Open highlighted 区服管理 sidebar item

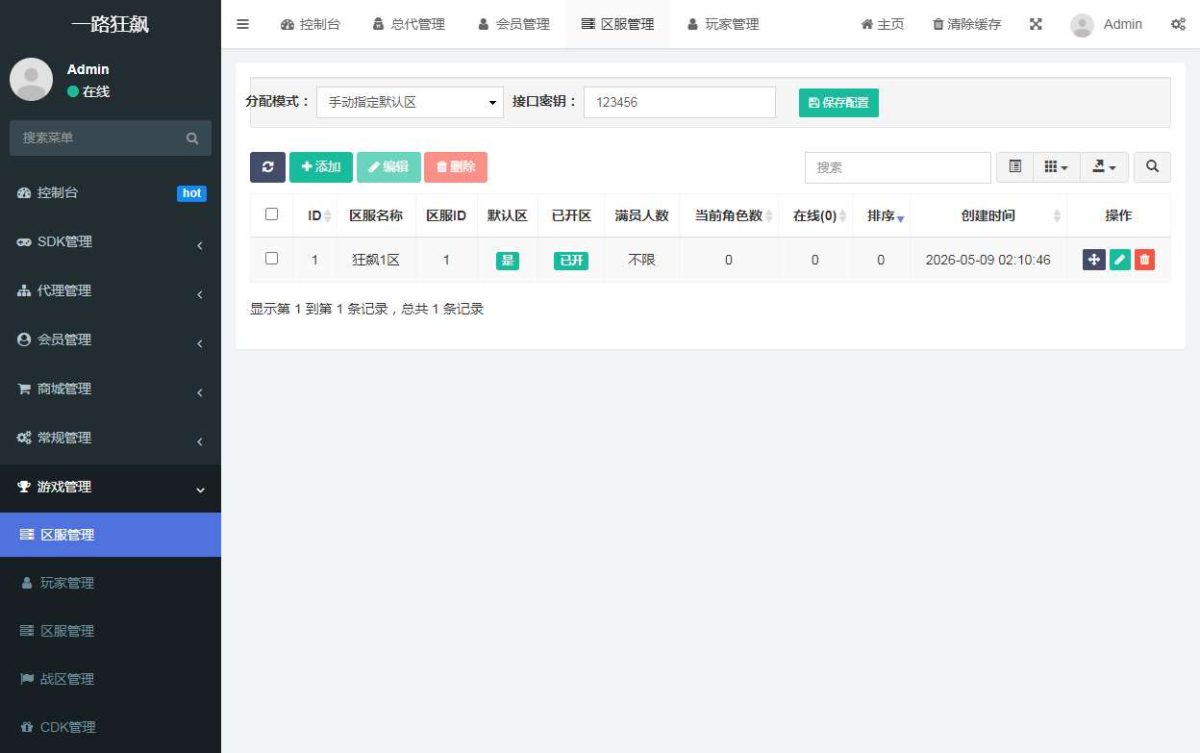coord(110,535)
